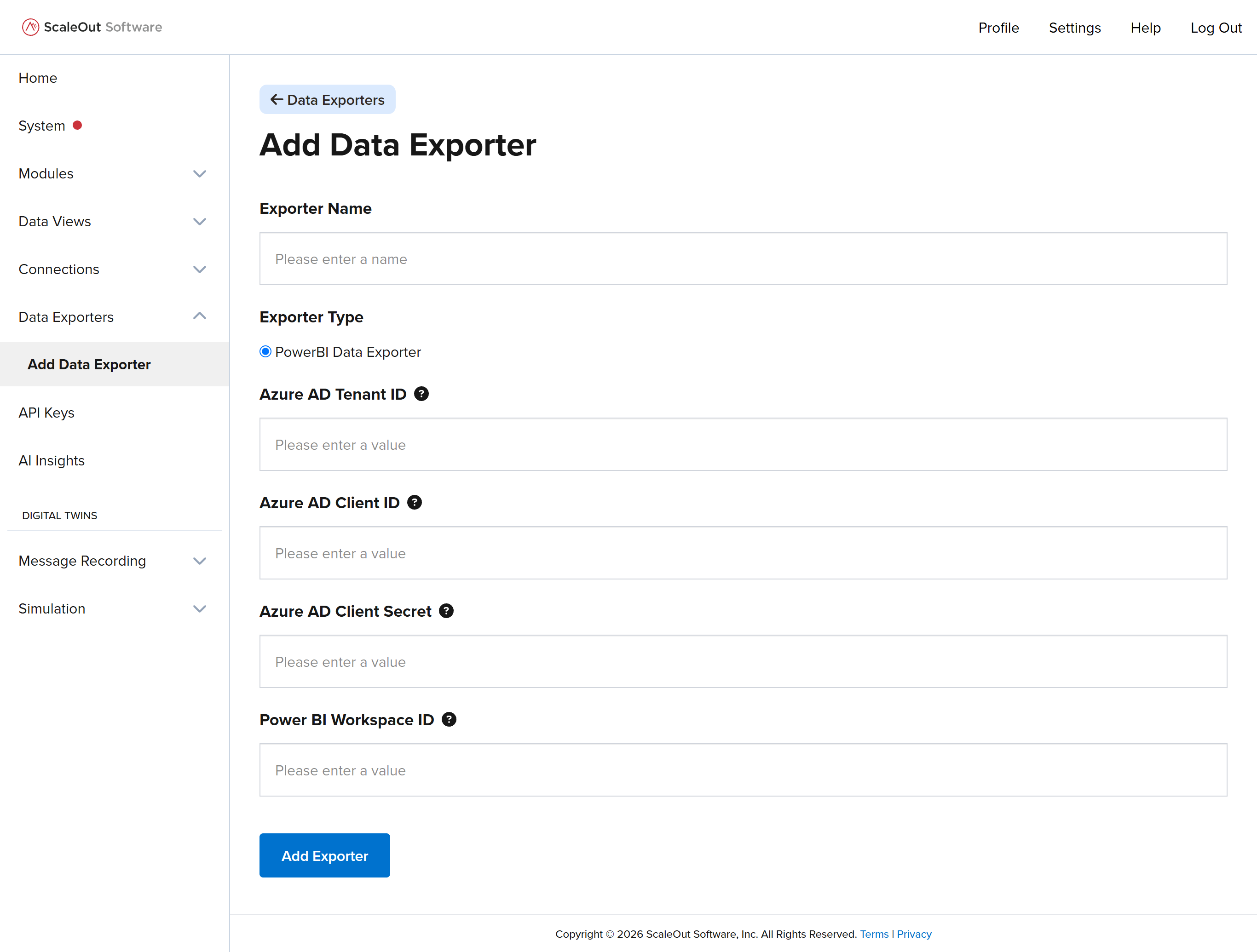Open the Privacy link in footer

(914, 935)
